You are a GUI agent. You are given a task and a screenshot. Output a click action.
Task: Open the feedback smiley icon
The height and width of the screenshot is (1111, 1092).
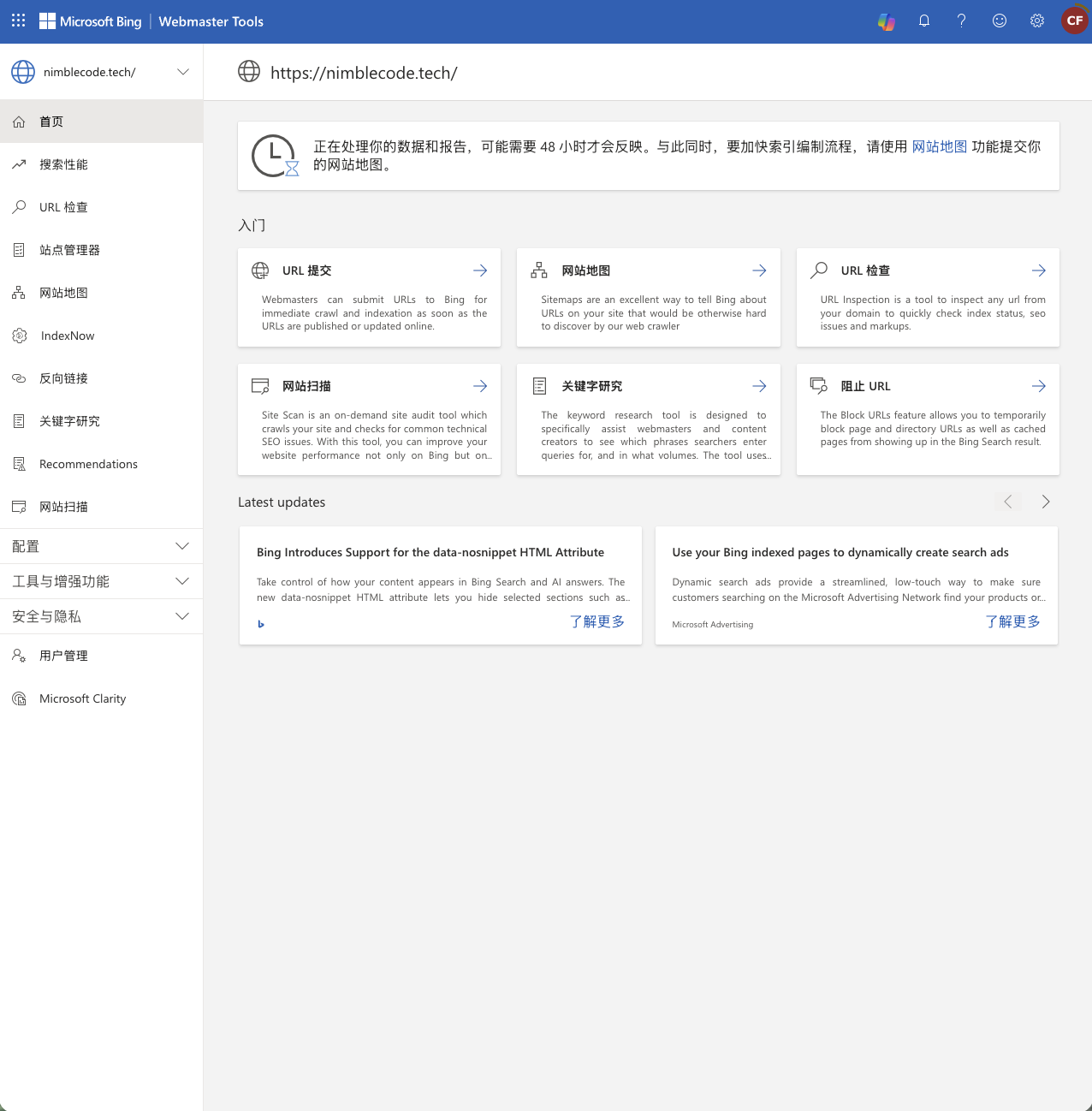tap(1000, 21)
